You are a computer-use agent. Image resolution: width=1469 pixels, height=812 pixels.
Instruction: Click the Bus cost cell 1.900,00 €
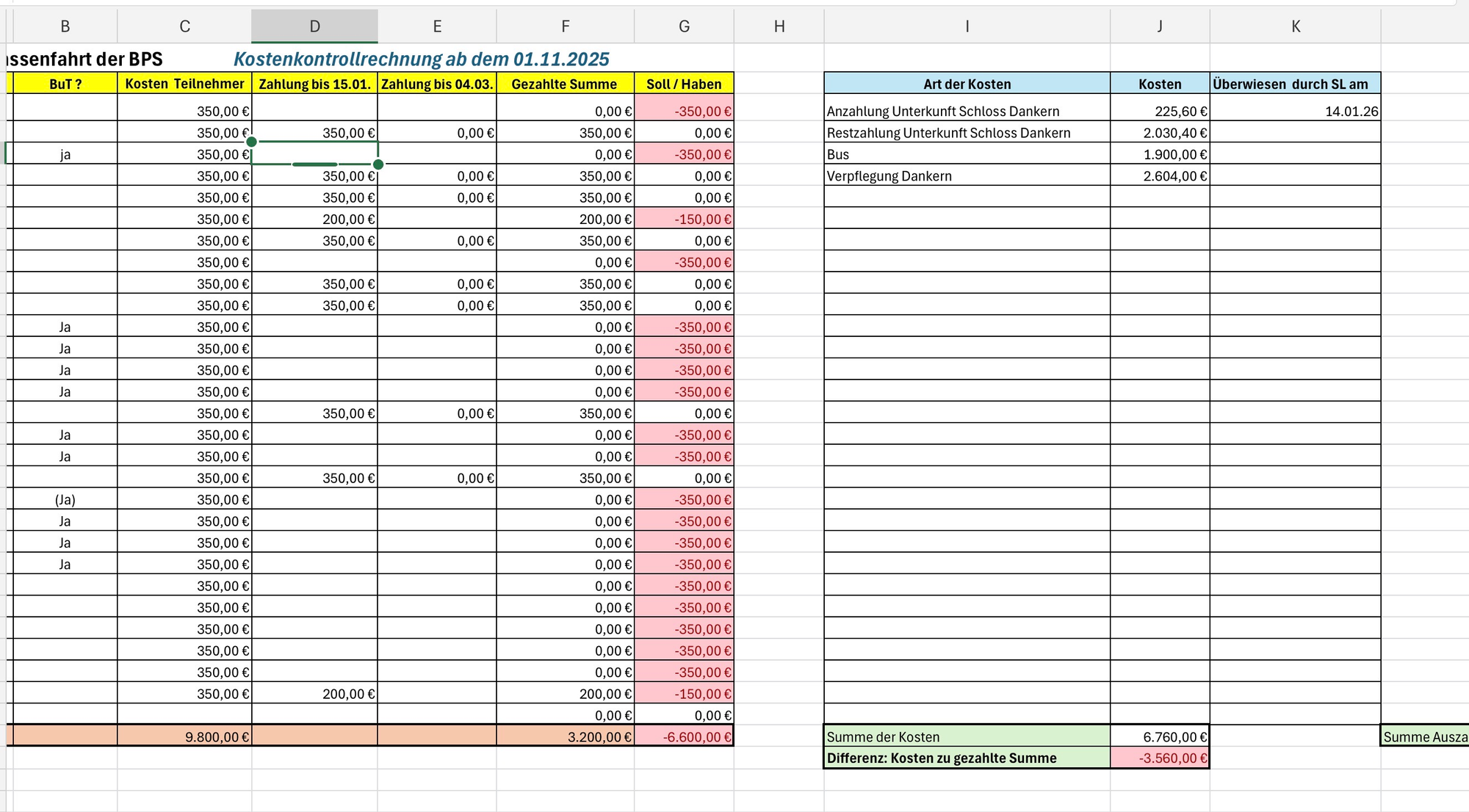point(1160,154)
